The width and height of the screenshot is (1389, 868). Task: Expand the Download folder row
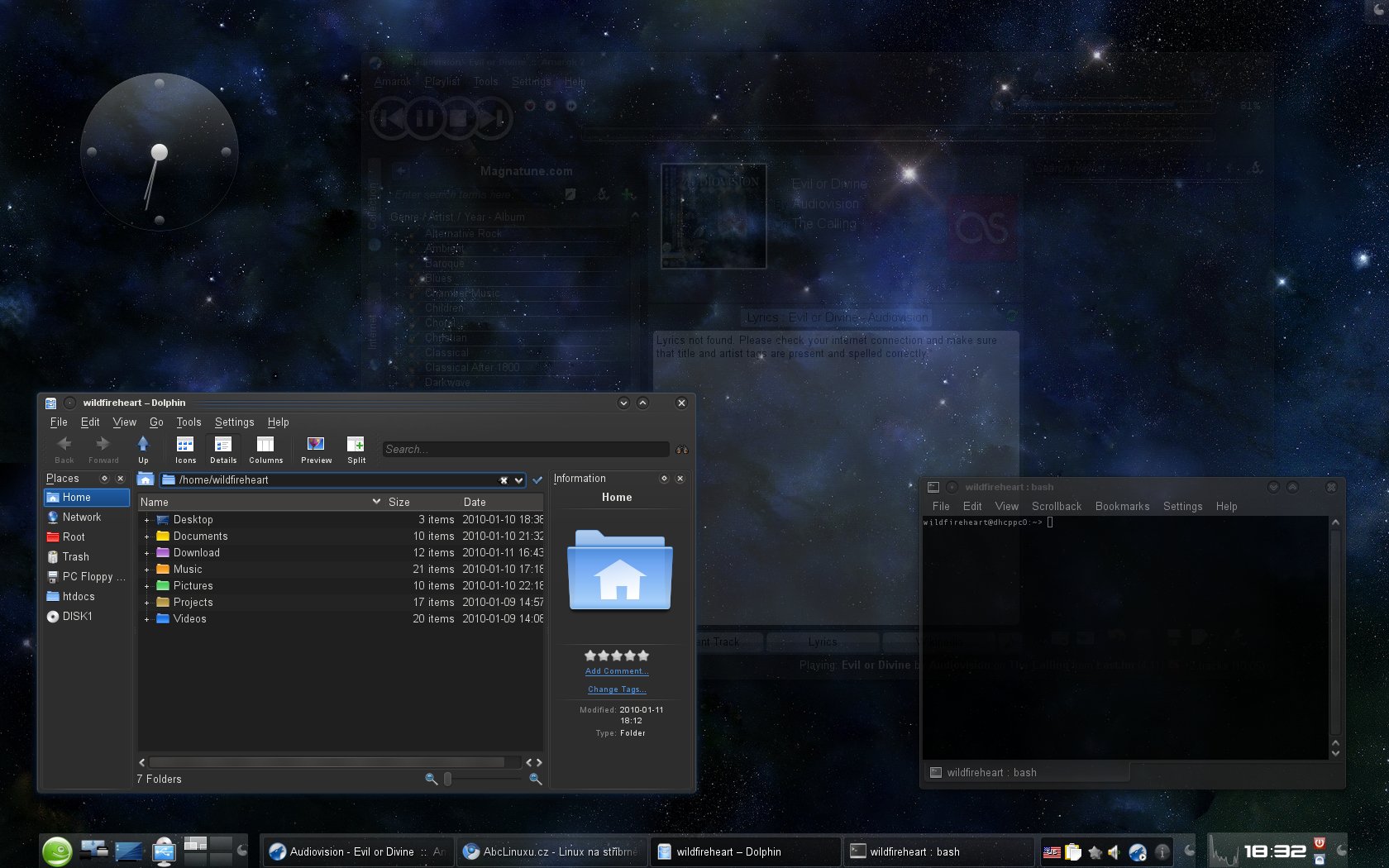[x=146, y=553]
